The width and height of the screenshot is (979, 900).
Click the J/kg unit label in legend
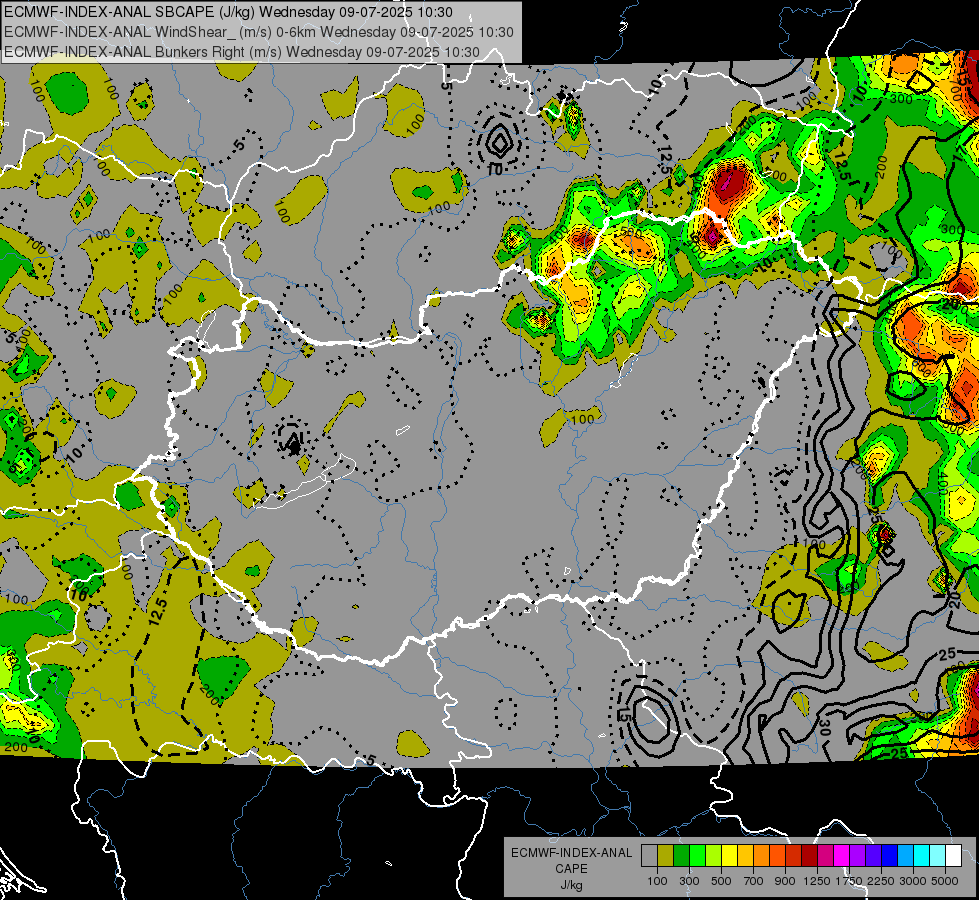coord(571,885)
